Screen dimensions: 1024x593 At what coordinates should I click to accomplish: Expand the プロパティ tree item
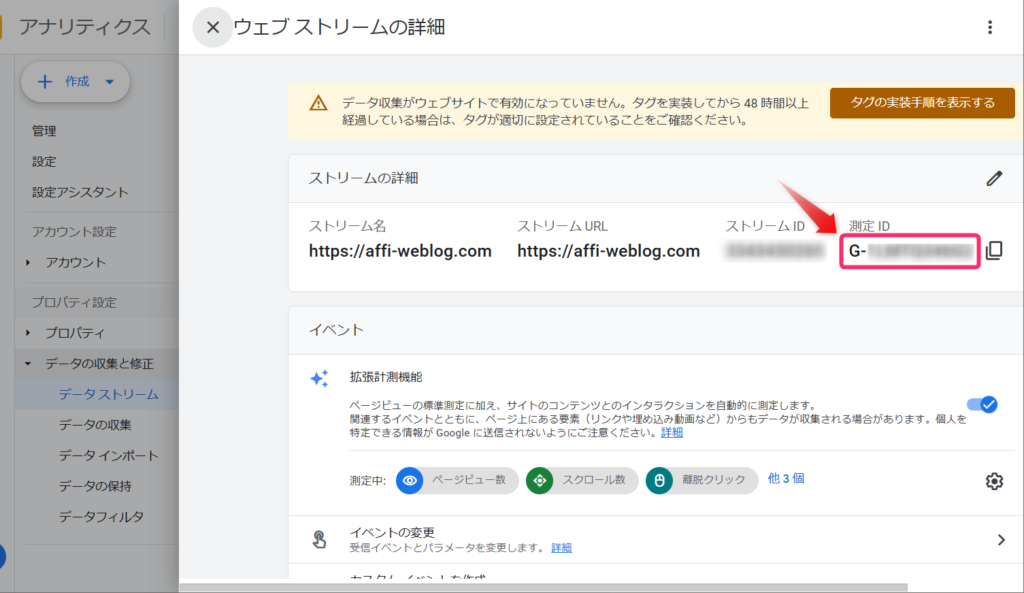click(28, 333)
